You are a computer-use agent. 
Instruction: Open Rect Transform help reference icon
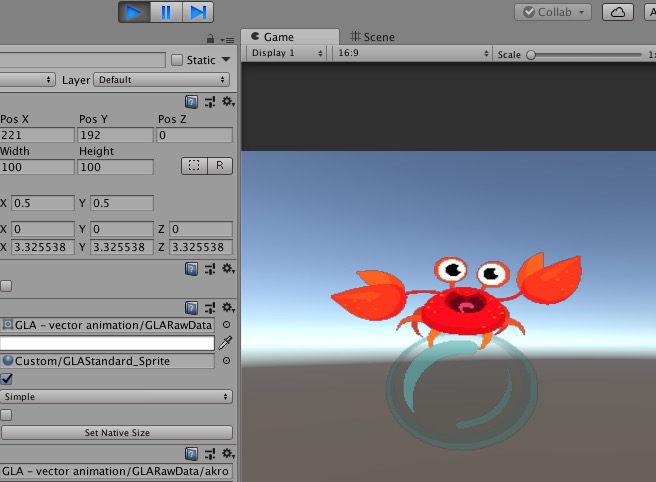click(x=191, y=102)
